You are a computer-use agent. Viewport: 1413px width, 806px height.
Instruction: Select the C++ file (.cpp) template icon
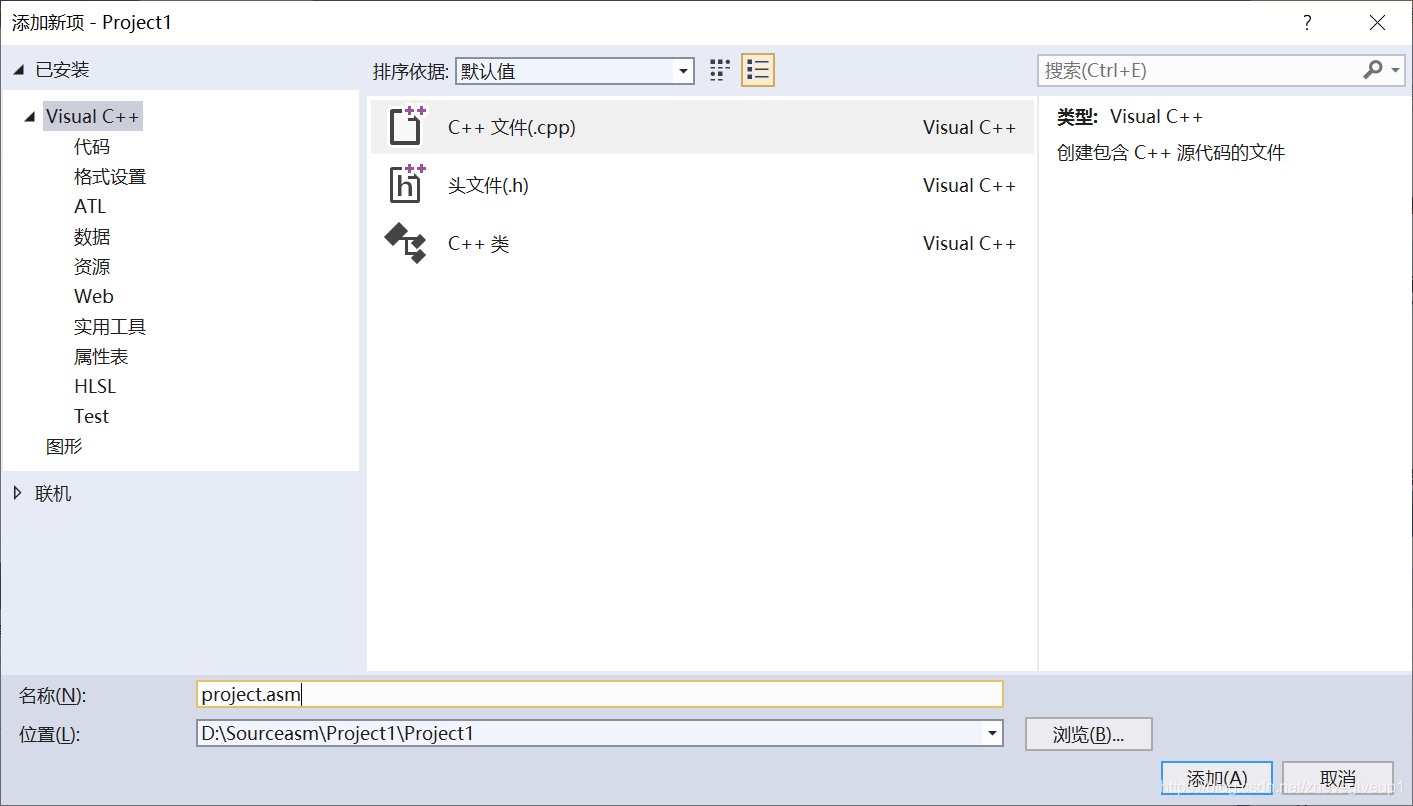click(x=407, y=126)
